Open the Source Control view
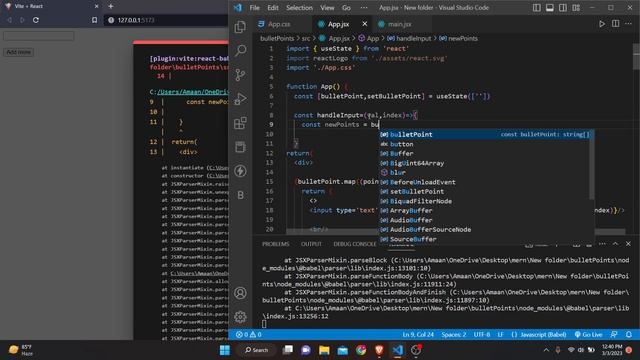The width and height of the screenshot is (640, 360). 240,75
